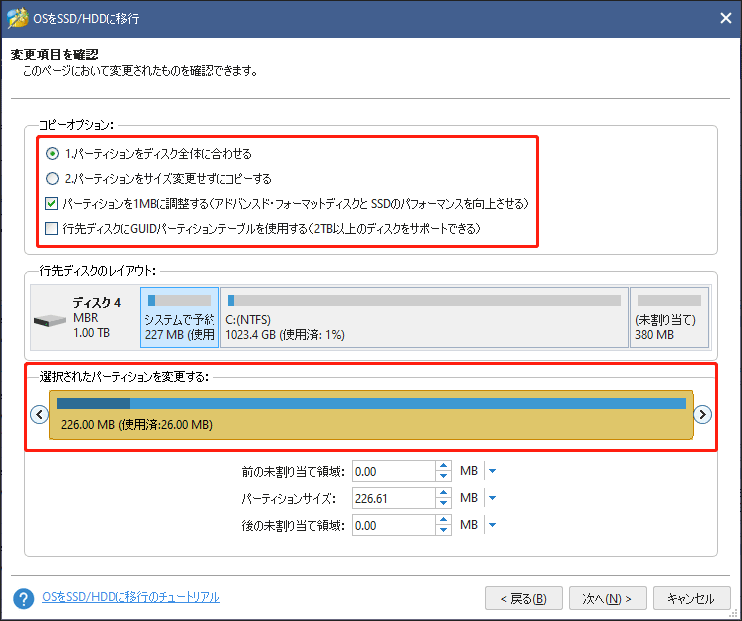Click the yellow partition size slider bar

(370, 414)
